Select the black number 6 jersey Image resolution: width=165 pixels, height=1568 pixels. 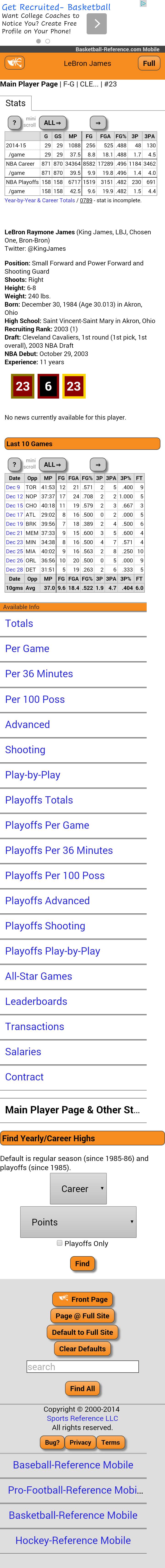[x=48, y=386]
